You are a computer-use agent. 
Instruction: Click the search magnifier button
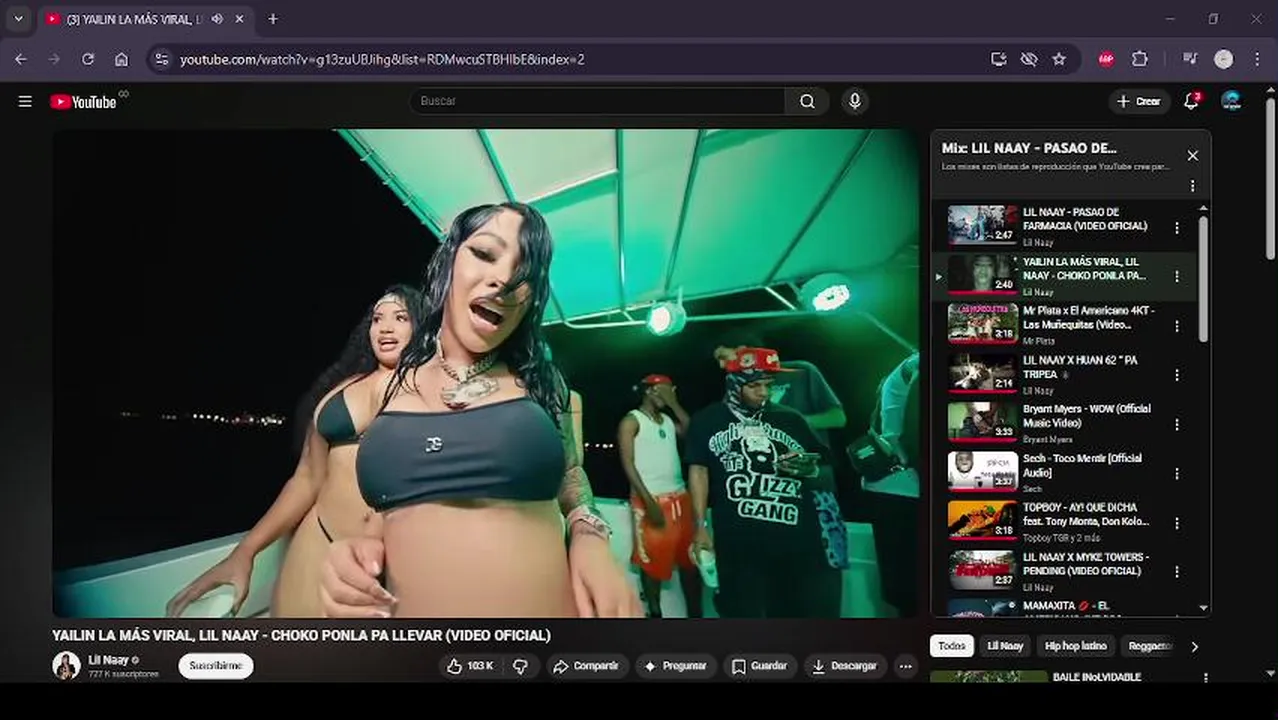click(x=807, y=101)
